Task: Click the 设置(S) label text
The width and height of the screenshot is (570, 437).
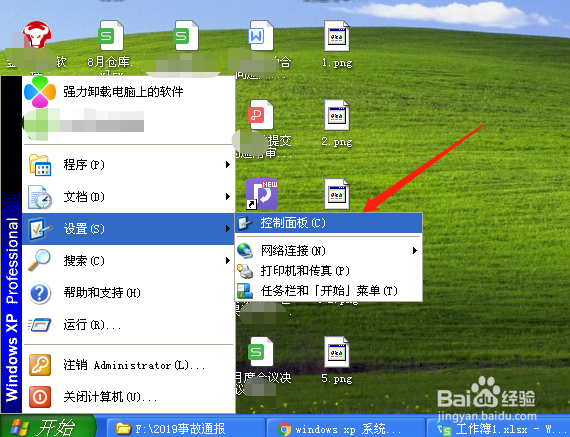Action: (84, 229)
